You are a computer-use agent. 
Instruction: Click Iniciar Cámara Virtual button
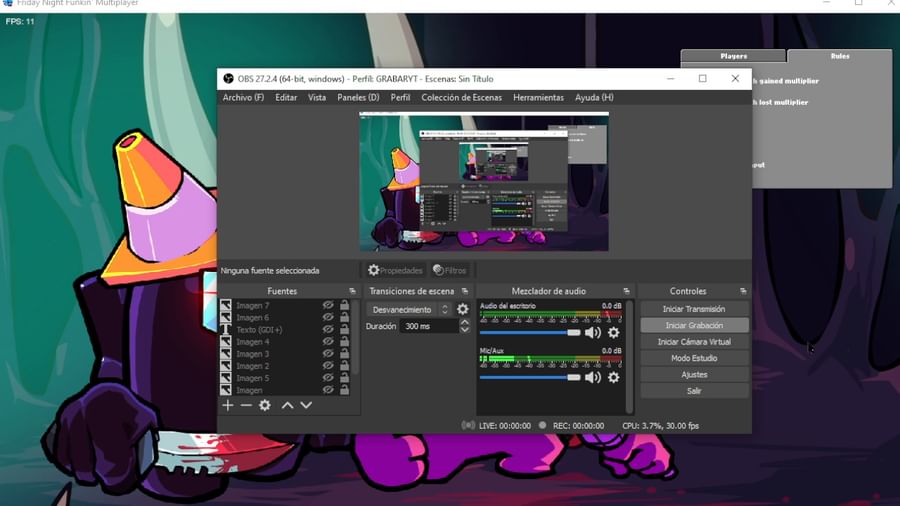tap(694, 341)
